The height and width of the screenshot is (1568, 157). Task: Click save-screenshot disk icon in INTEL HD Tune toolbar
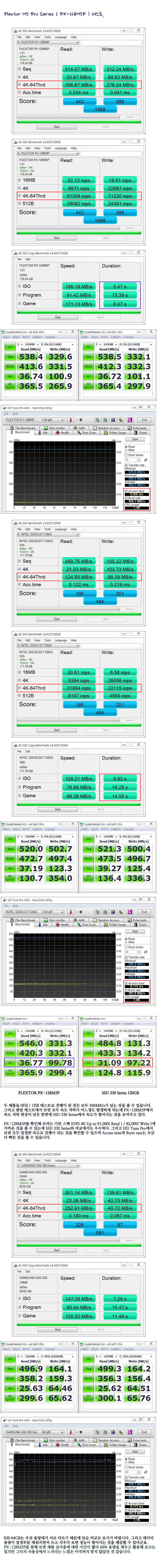pyautogui.click(x=113, y=912)
